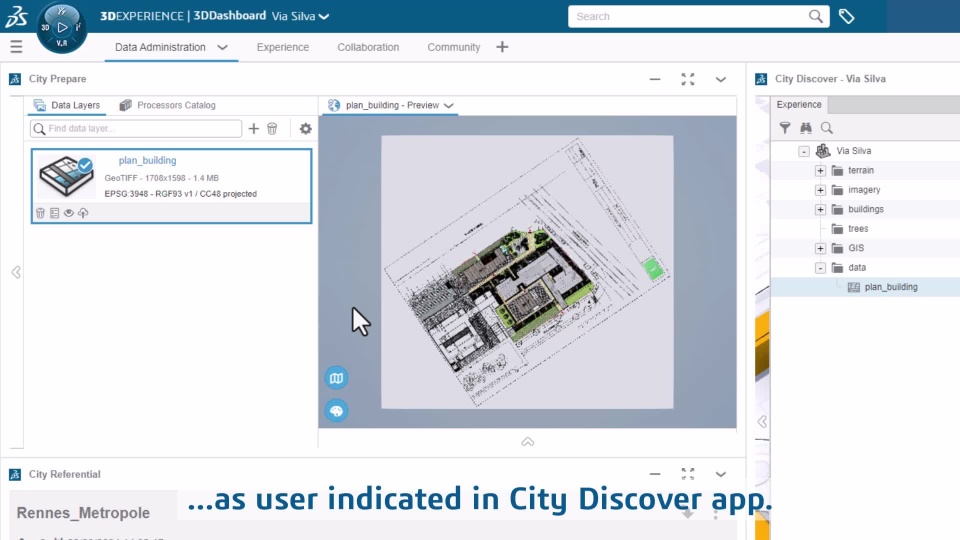Open the compass quadrant play button
The image size is (960, 540).
62,27
